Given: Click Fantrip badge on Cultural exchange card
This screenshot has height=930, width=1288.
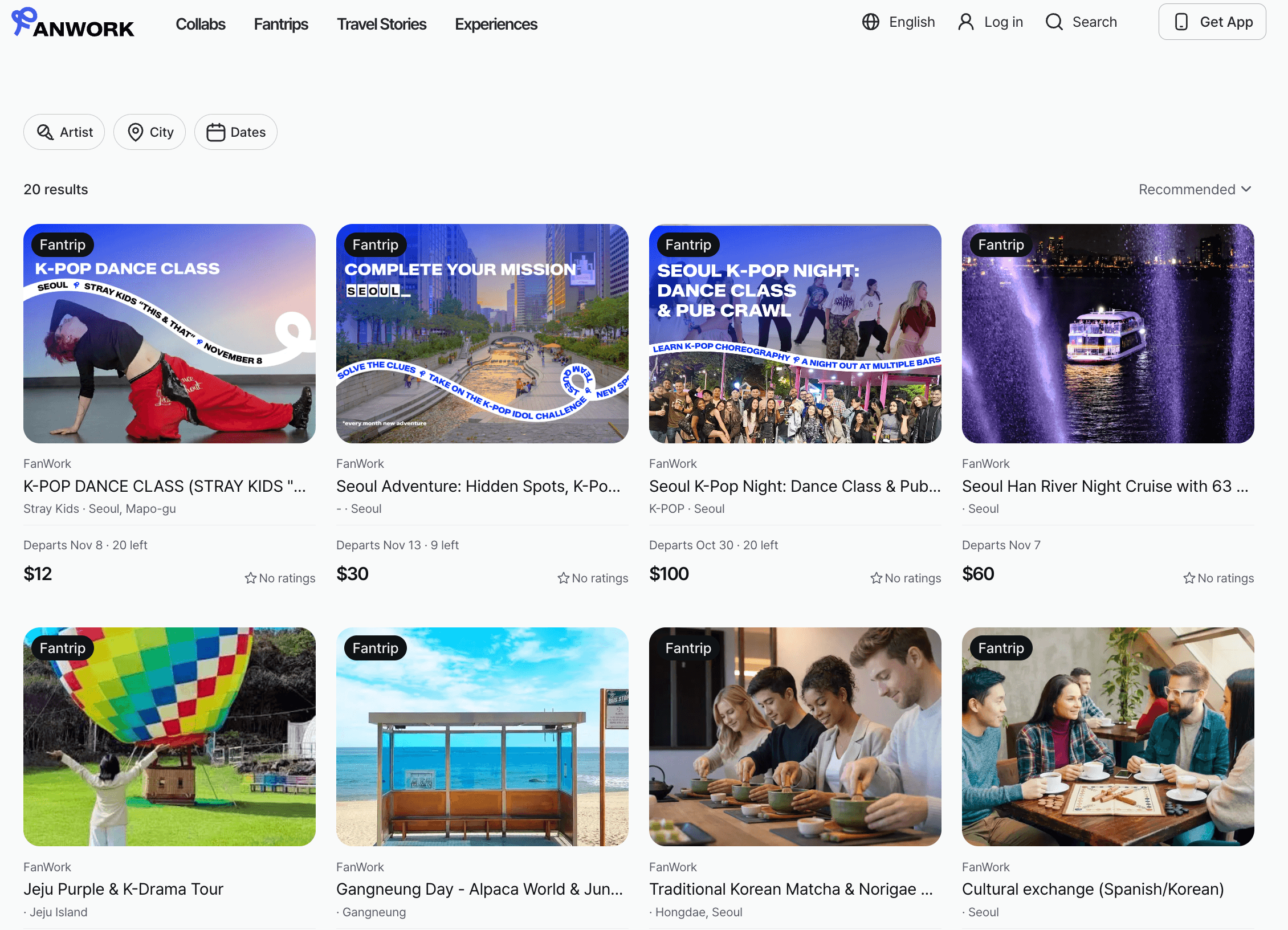Looking at the screenshot, I should point(1001,648).
